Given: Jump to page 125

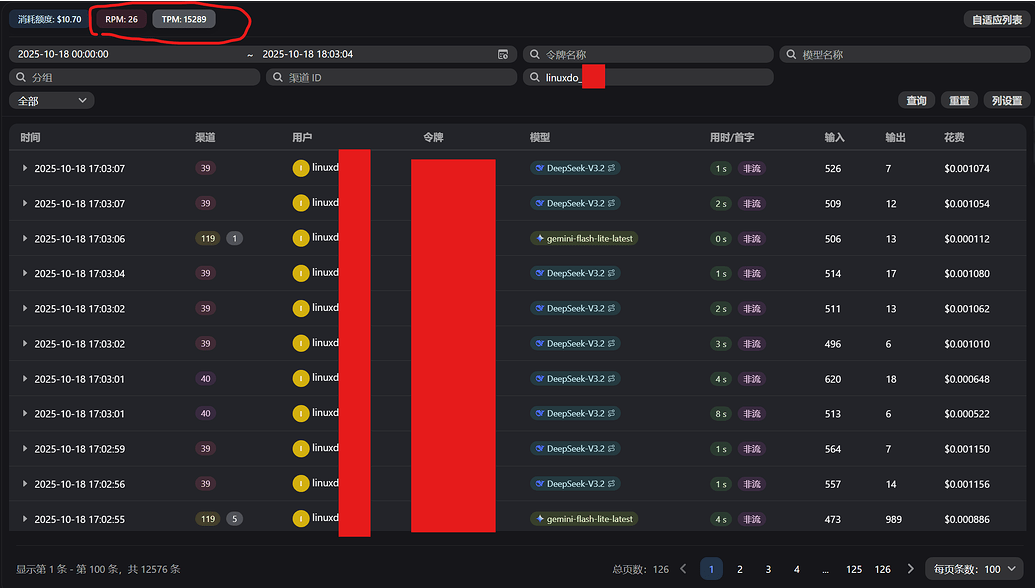Looking at the screenshot, I should point(854,569).
